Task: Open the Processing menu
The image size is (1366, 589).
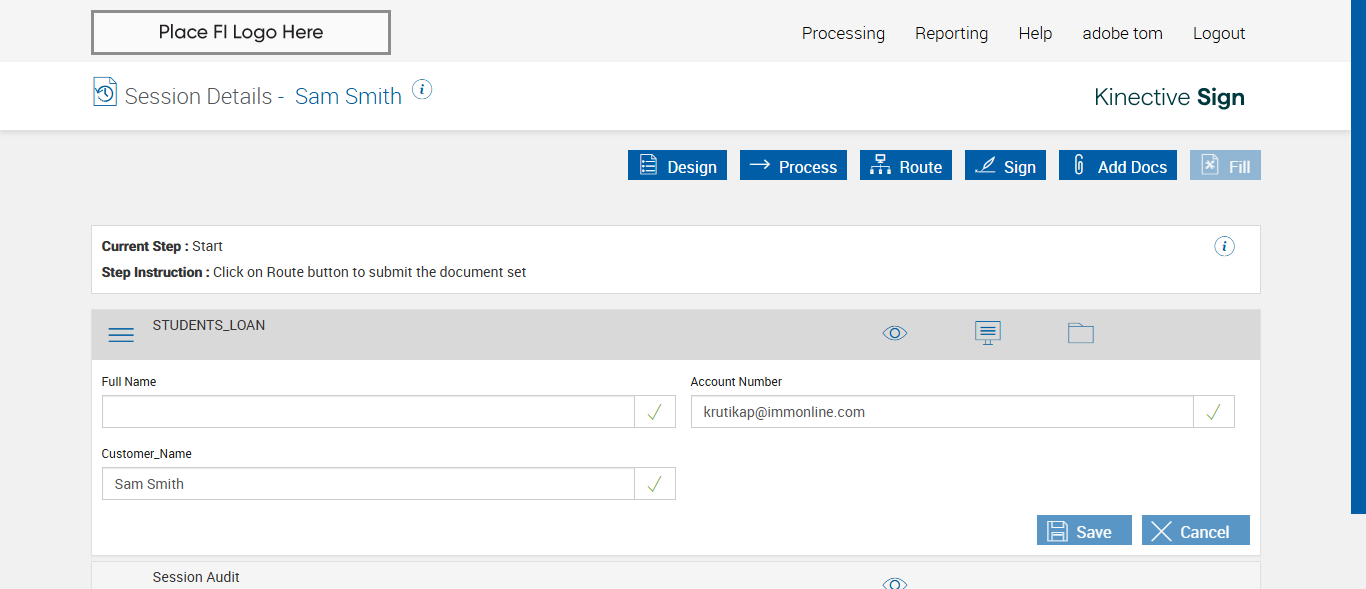Action: (x=843, y=33)
